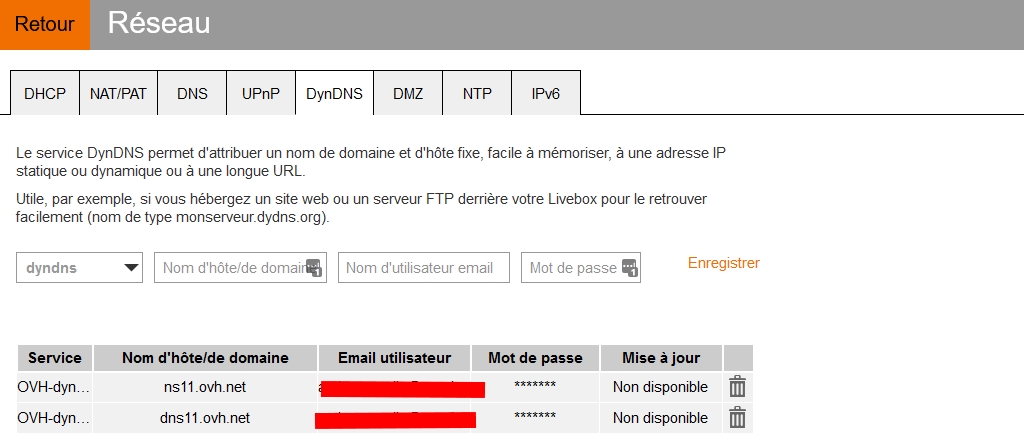Image resolution: width=1024 pixels, height=445 pixels.
Task: Open the IPv6 tab
Action: (x=546, y=94)
